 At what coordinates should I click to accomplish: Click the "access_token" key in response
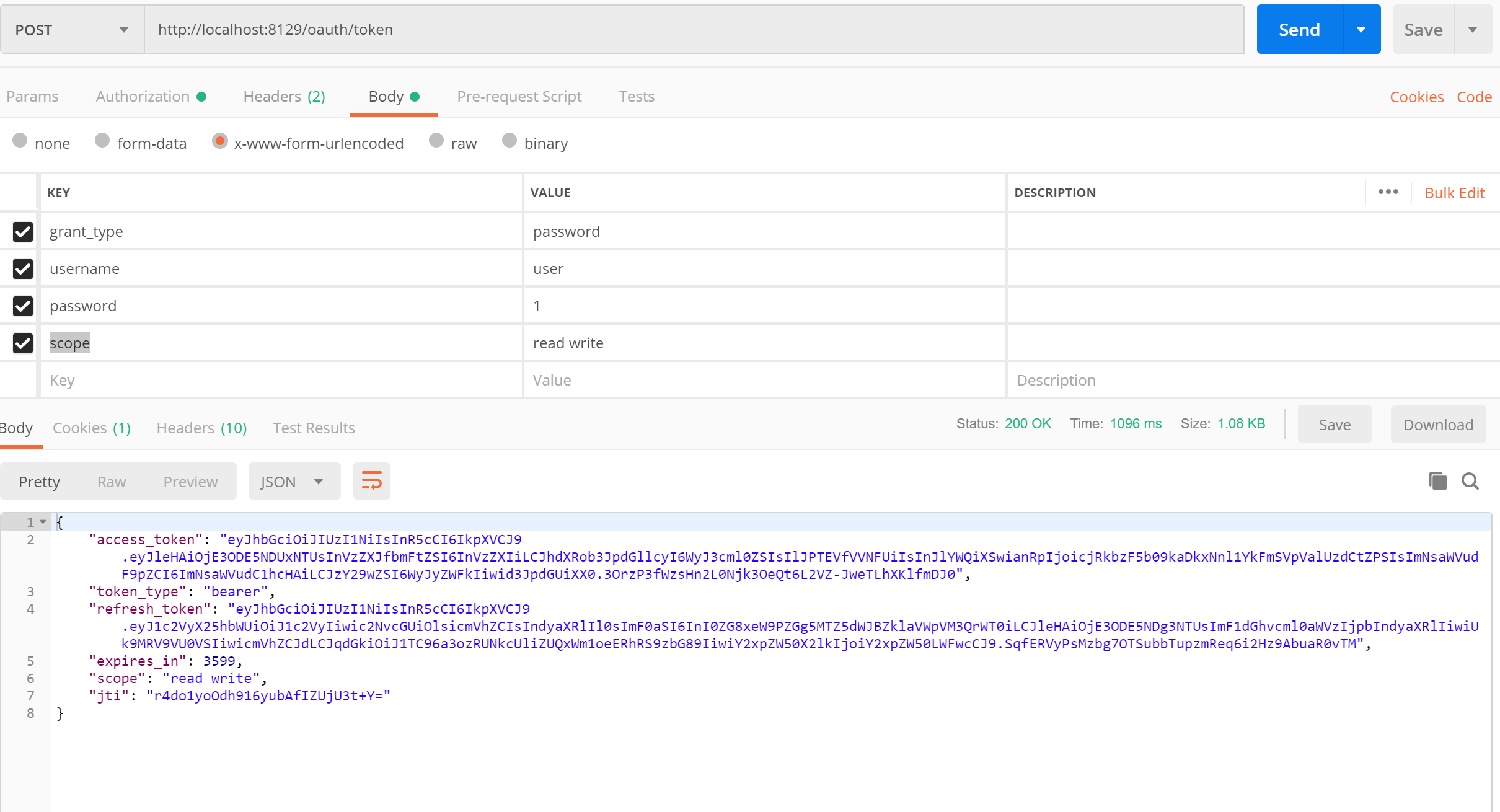[146, 540]
